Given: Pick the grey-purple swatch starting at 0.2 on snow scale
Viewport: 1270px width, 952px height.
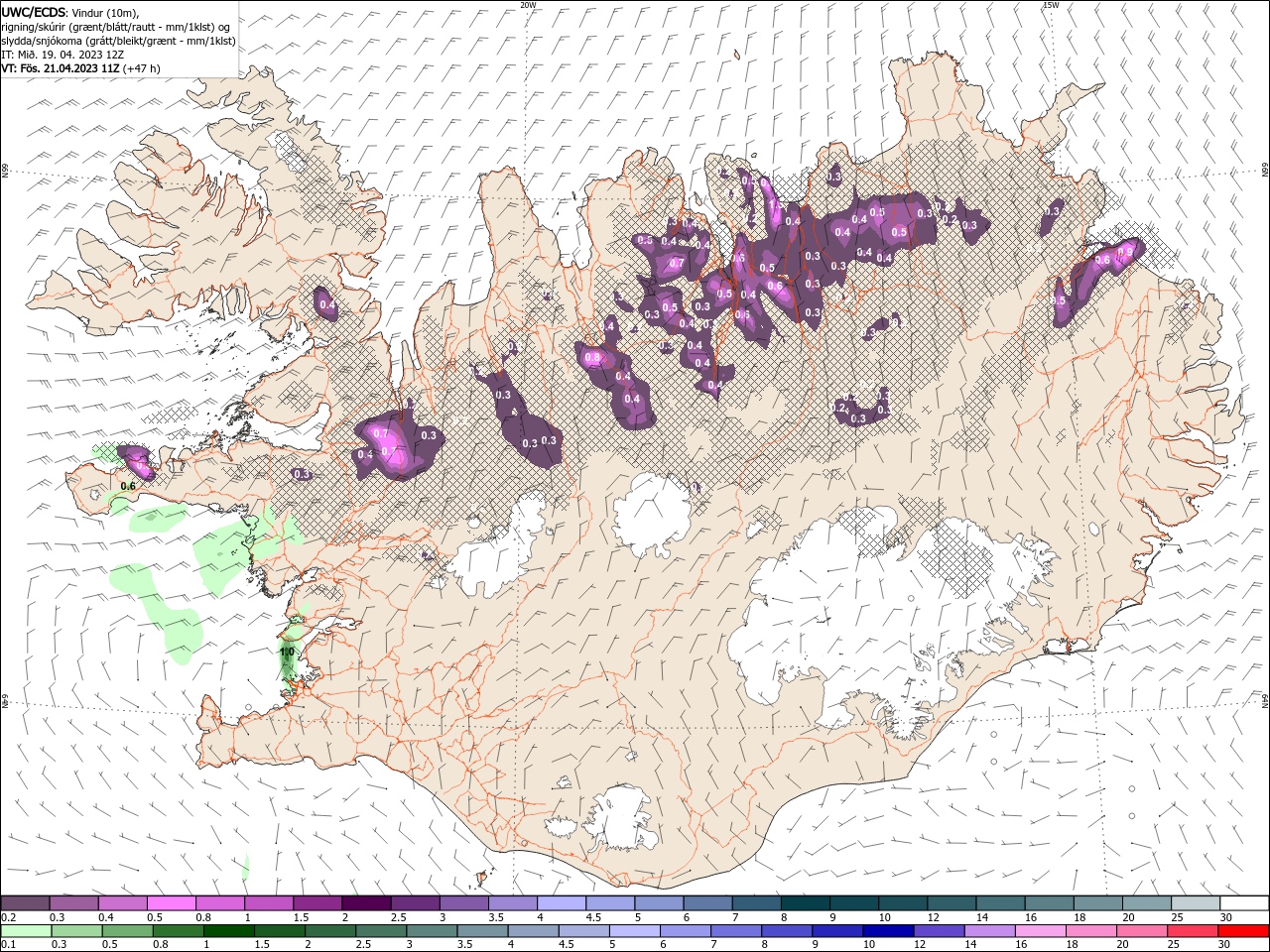Looking at the screenshot, I should tap(25, 903).
